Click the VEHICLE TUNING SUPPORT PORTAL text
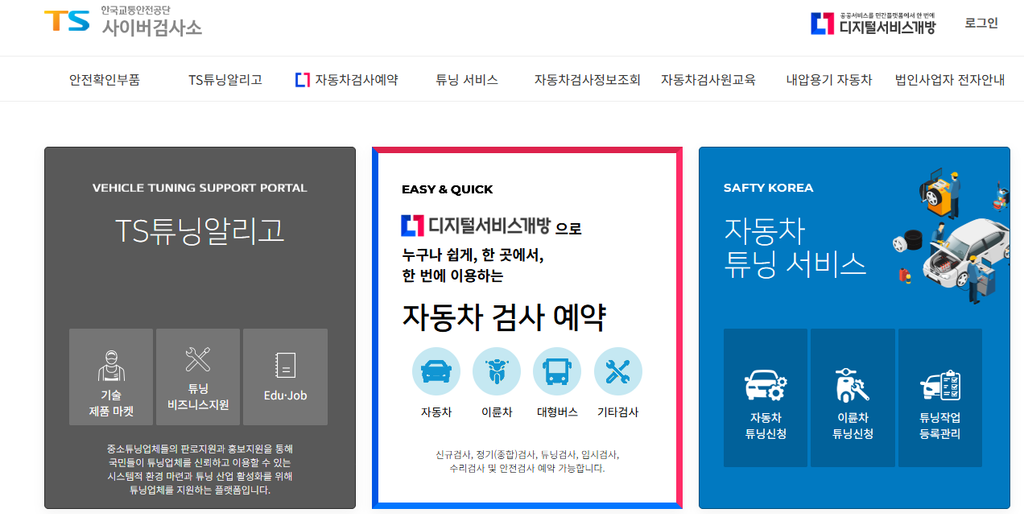1024x514 pixels. pyautogui.click(x=199, y=188)
